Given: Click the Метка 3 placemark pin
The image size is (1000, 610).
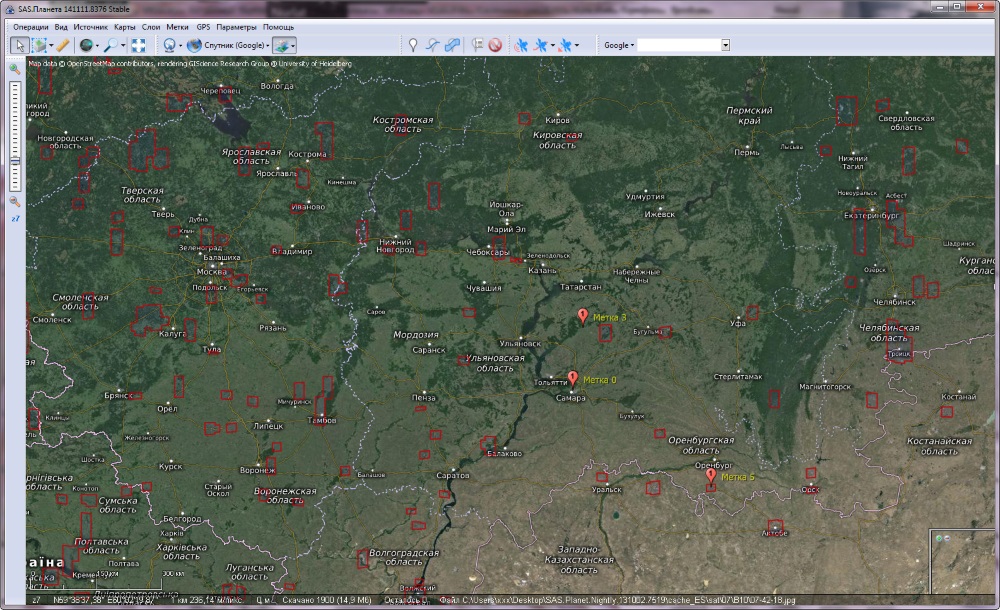Looking at the screenshot, I should click(x=583, y=316).
